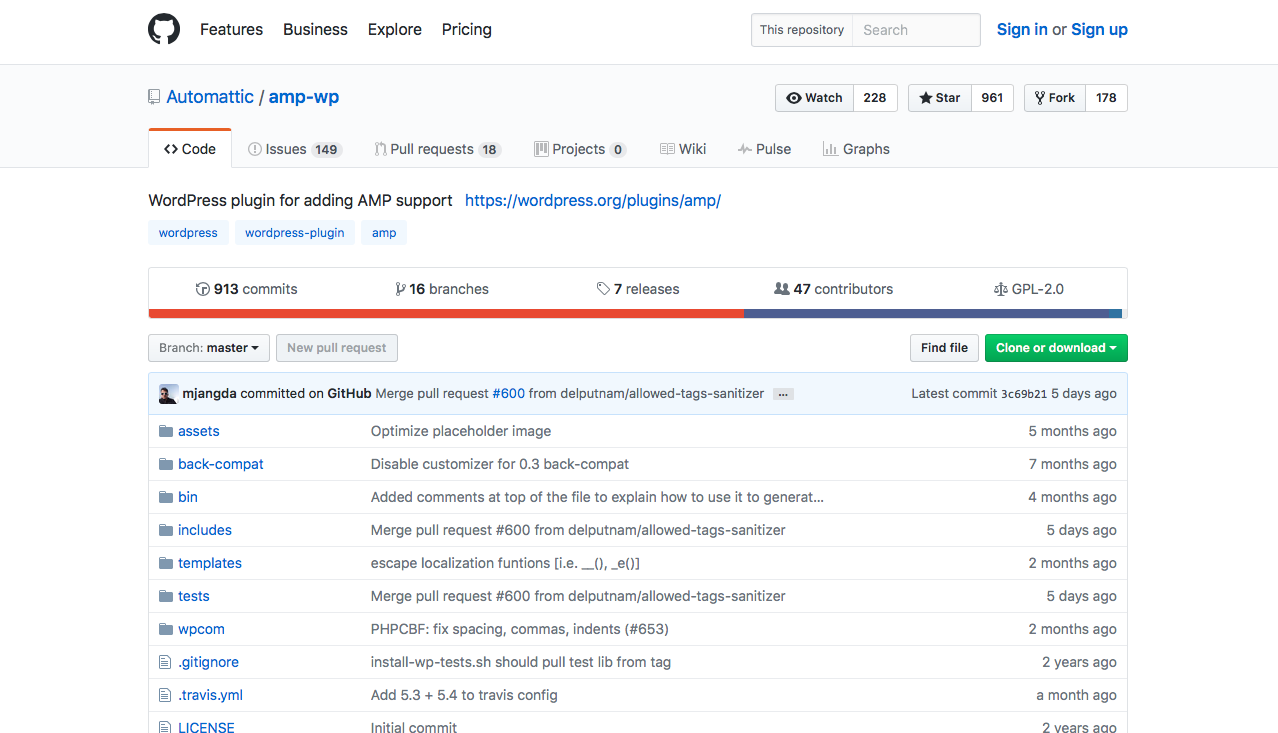Open pull request #600 link in latest commit
The image size is (1278, 733).
point(509,394)
